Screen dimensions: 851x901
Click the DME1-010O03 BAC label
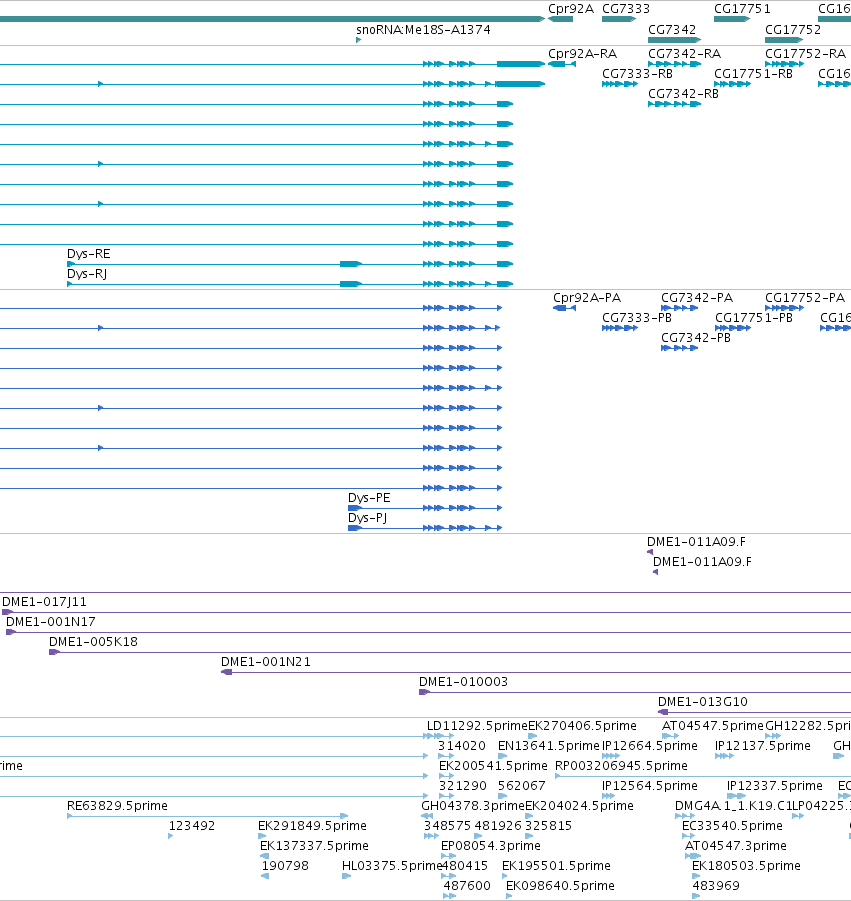[x=463, y=682]
